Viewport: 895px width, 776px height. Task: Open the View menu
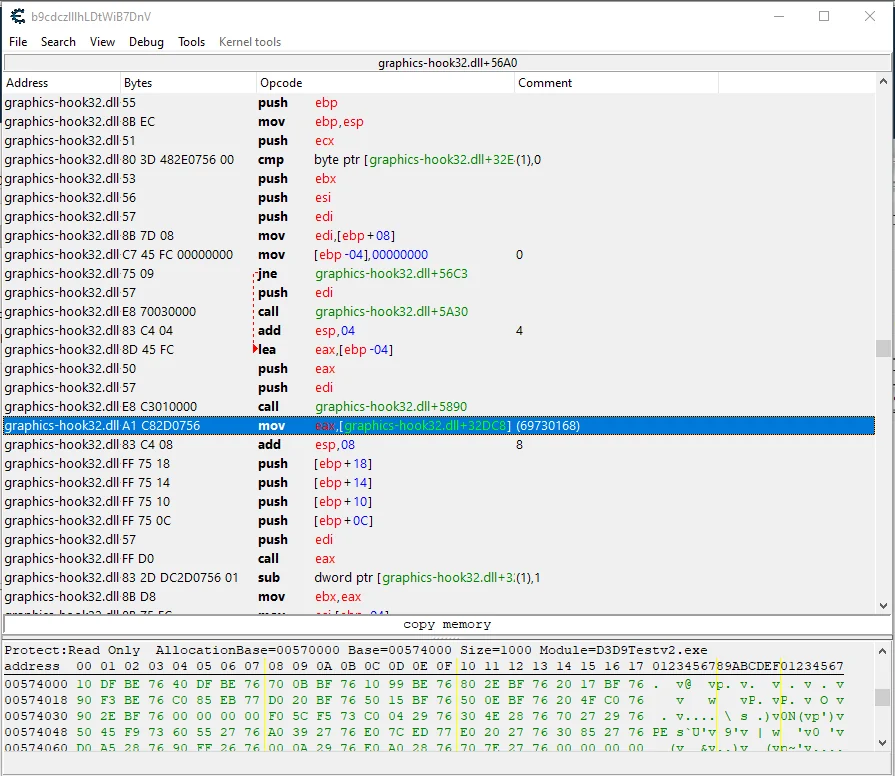(102, 42)
